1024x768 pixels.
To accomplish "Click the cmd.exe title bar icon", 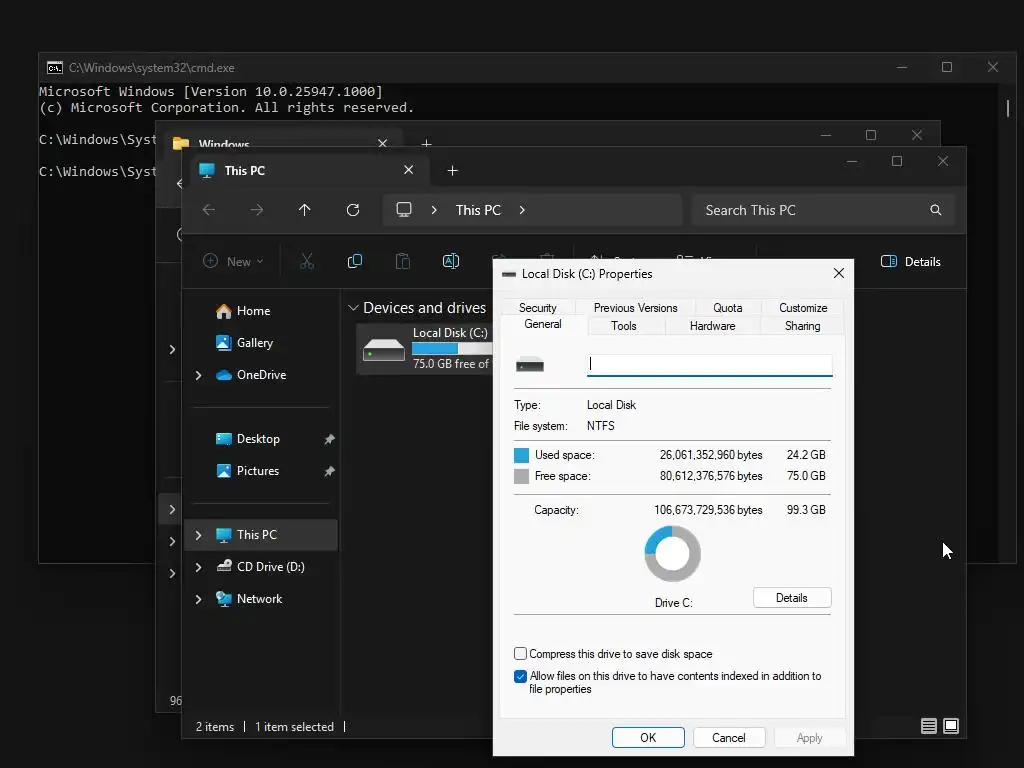I will click(55, 68).
